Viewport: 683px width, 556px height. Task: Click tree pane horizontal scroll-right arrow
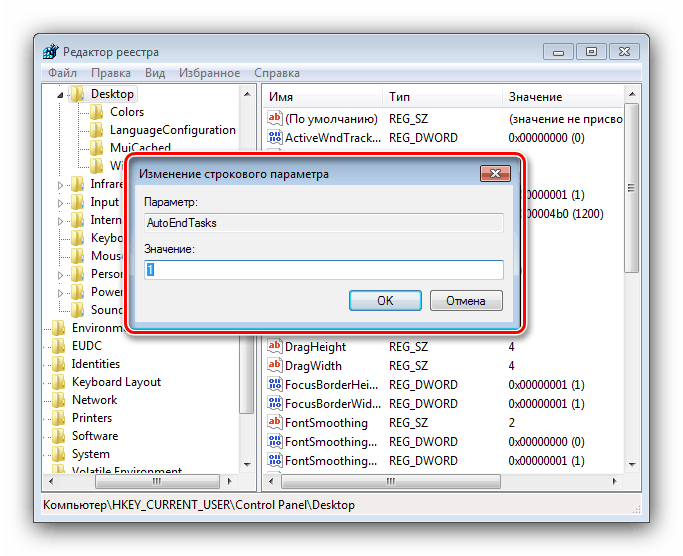coord(230,481)
